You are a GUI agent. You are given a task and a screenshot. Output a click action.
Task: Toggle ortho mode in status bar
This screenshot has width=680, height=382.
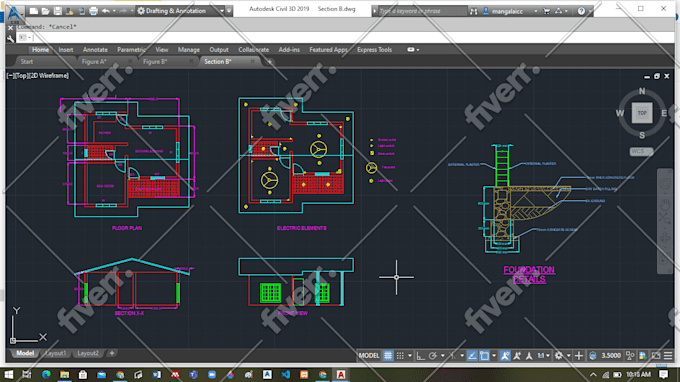(x=420, y=356)
